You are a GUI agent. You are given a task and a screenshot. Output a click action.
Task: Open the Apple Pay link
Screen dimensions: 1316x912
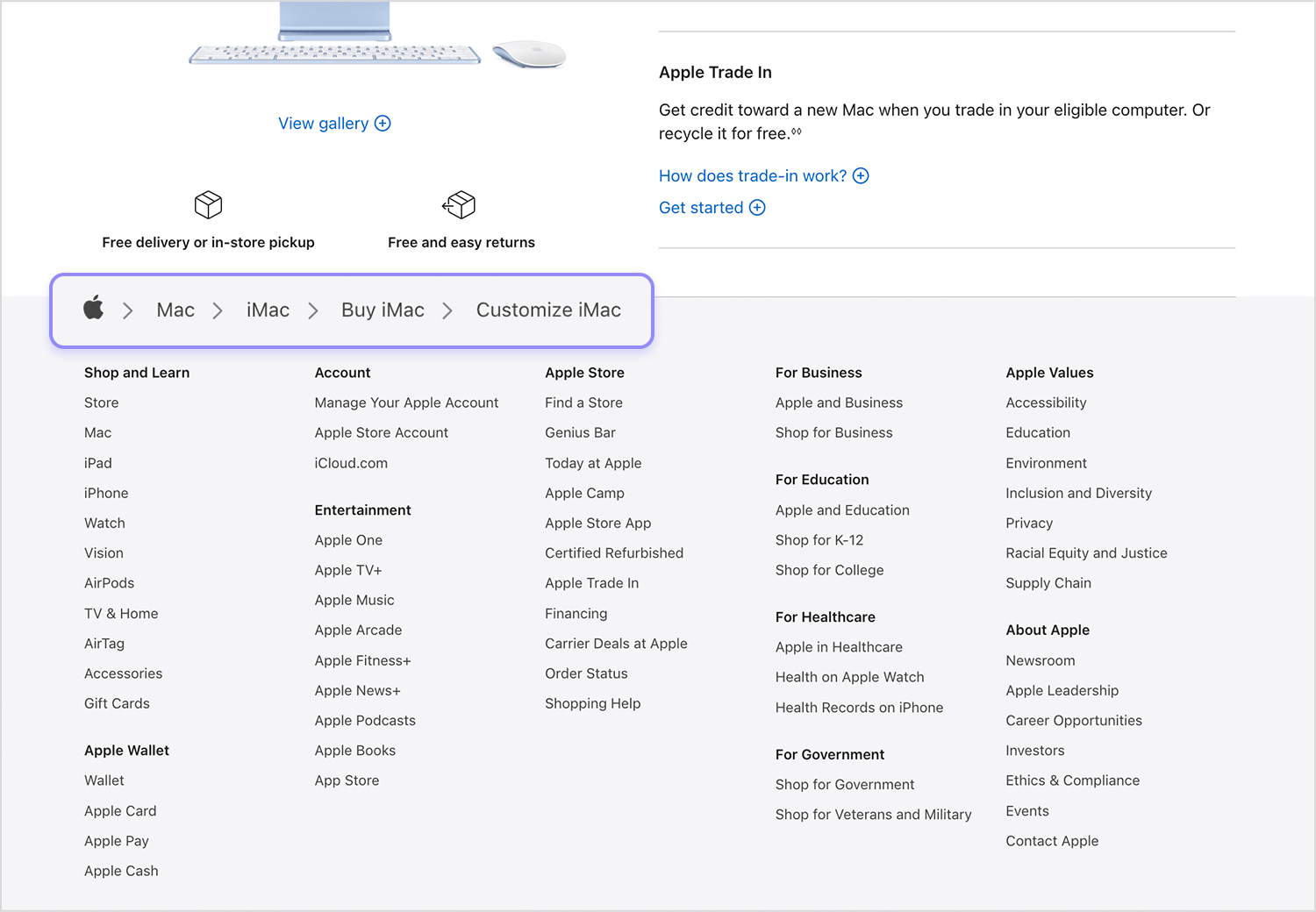tap(117, 841)
